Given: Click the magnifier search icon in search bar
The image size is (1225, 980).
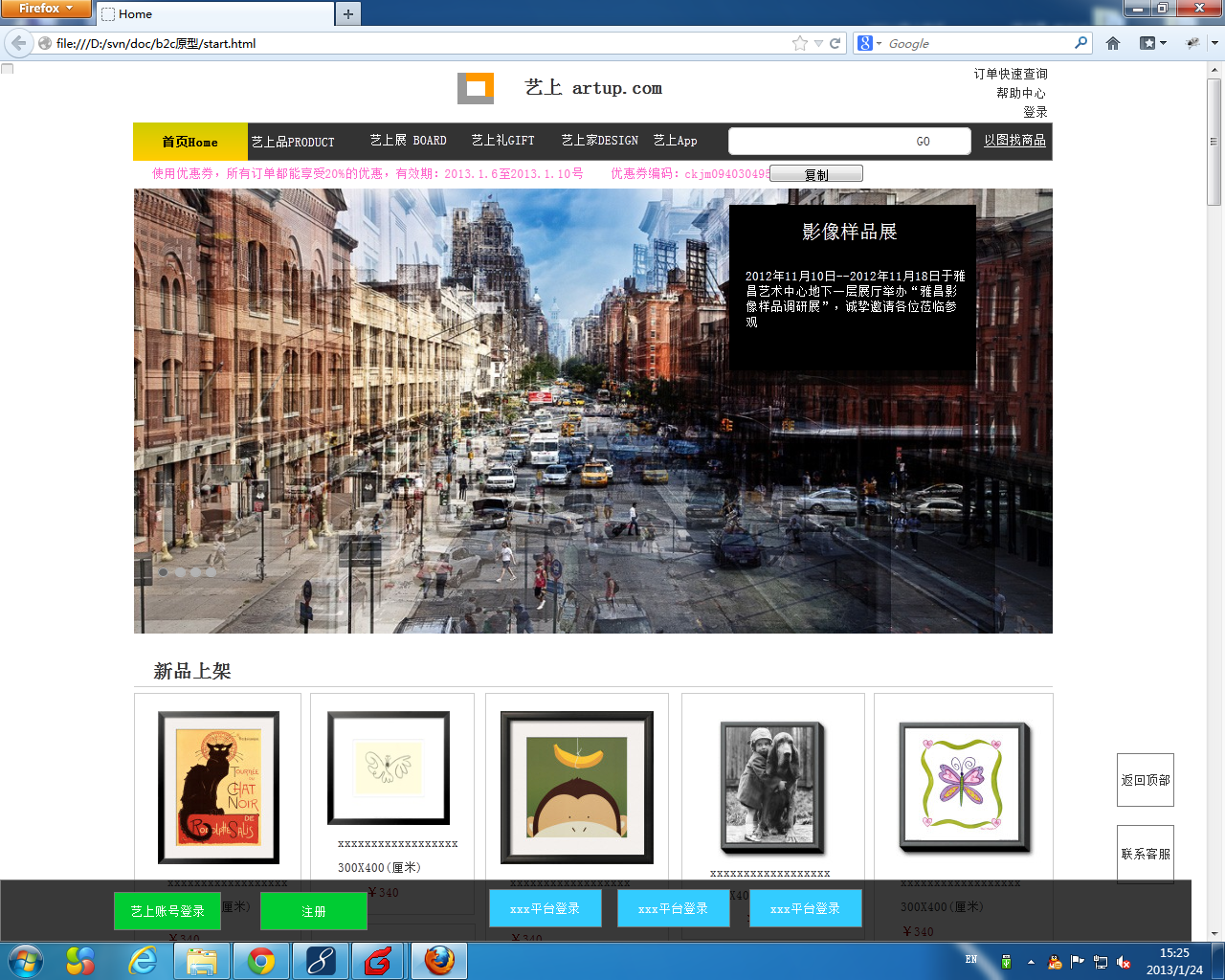Looking at the screenshot, I should [x=1081, y=43].
